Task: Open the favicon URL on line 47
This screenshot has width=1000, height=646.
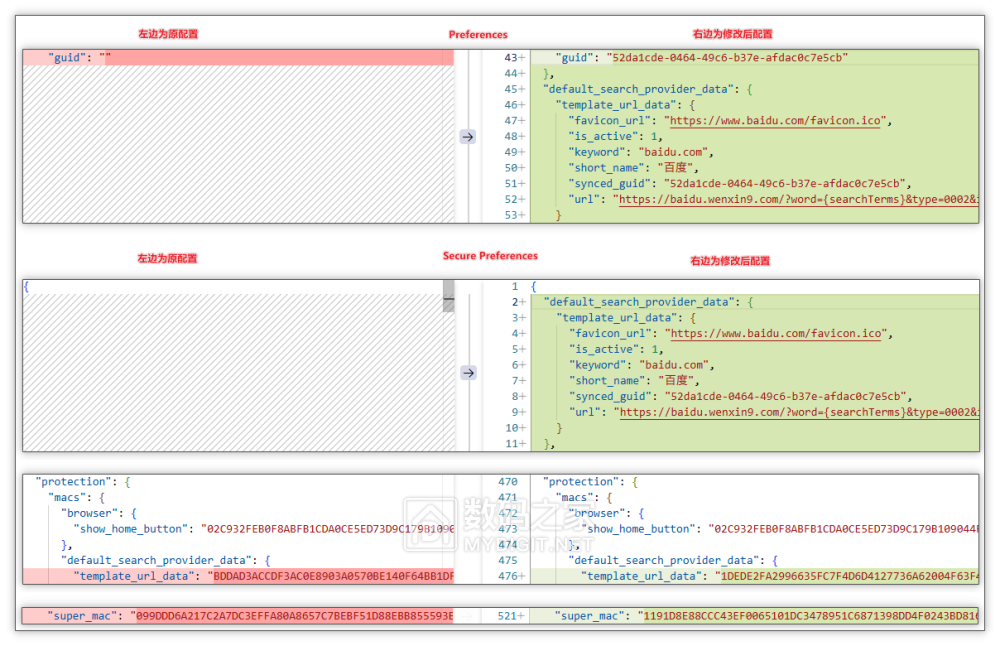Action: pos(775,121)
